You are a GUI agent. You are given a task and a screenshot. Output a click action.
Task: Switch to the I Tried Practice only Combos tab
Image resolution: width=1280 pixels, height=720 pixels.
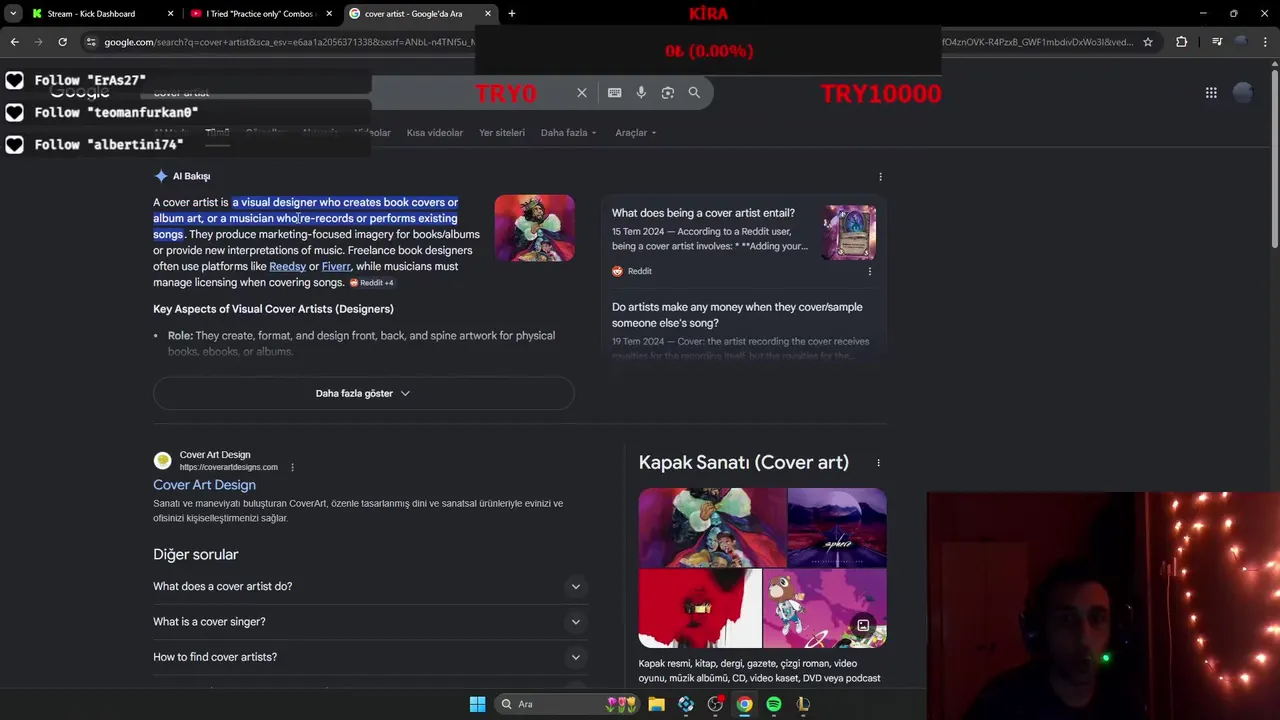point(260,14)
